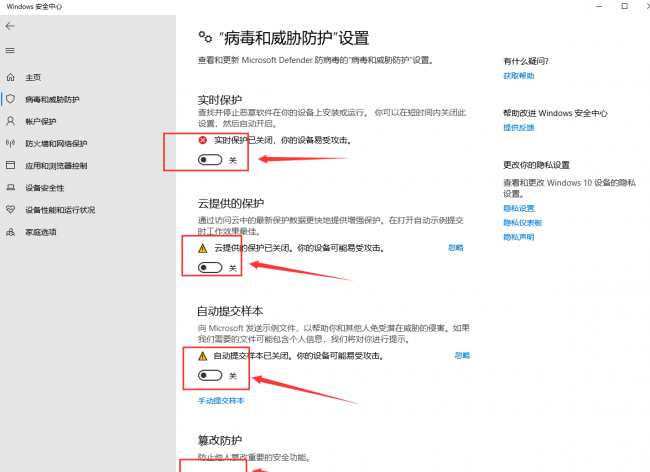Open the 获取帮助 link

[519, 76]
